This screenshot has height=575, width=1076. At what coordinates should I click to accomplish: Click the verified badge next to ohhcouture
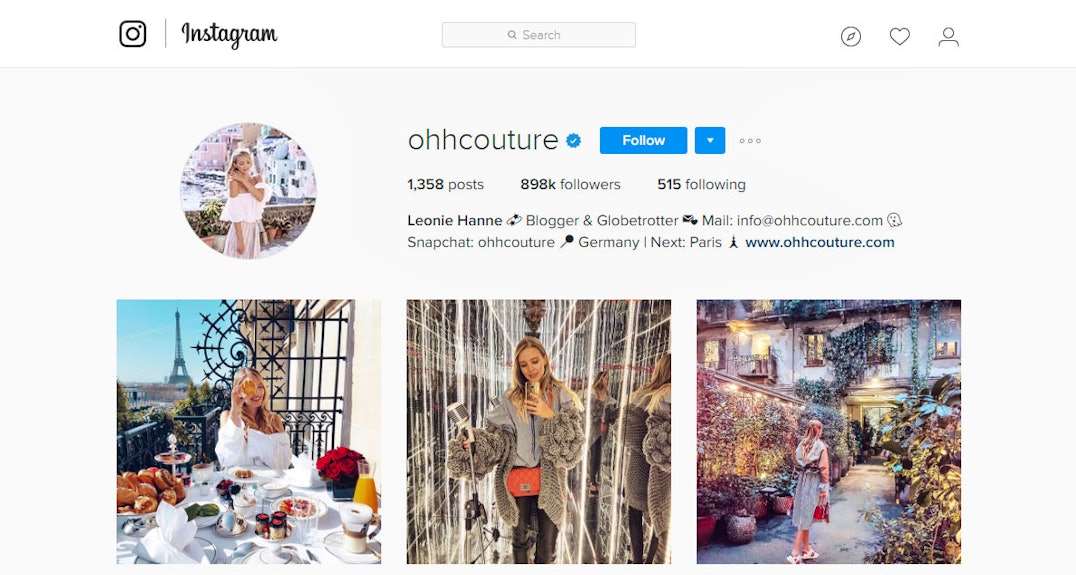coord(574,141)
